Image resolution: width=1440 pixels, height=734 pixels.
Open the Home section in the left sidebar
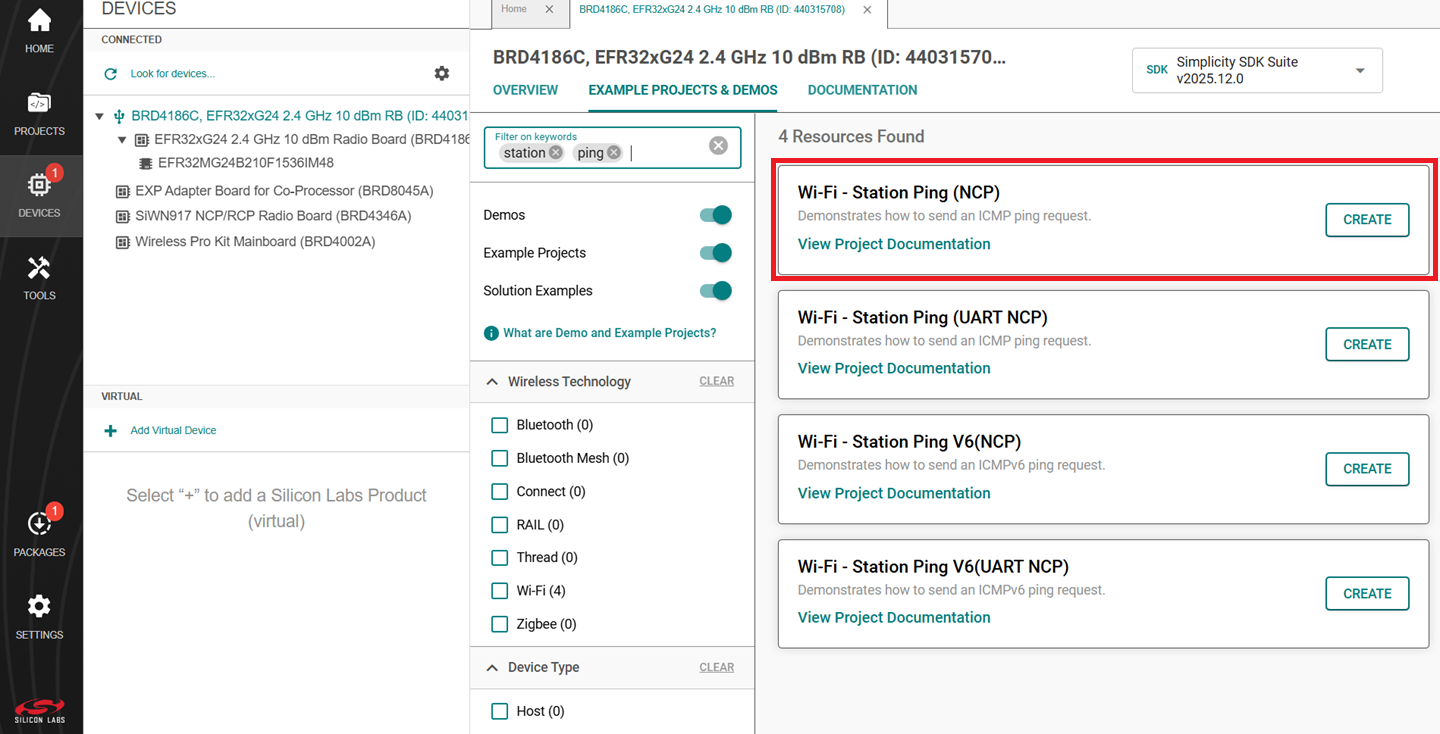click(39, 25)
